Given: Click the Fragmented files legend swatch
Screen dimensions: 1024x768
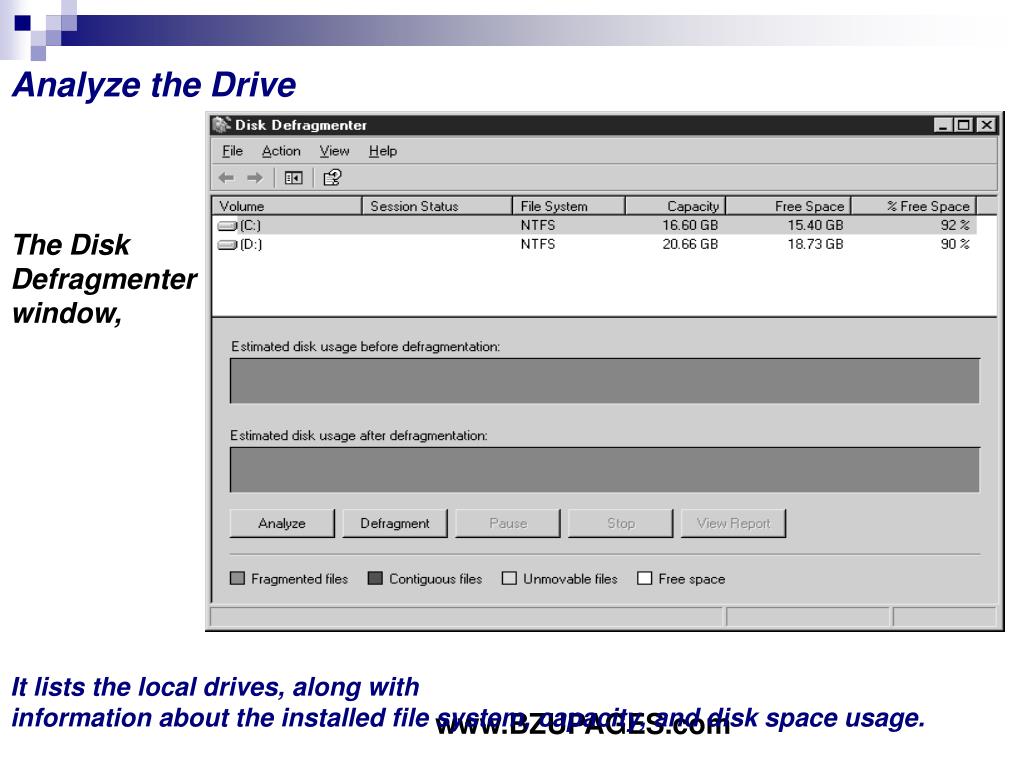Looking at the screenshot, I should tap(238, 579).
